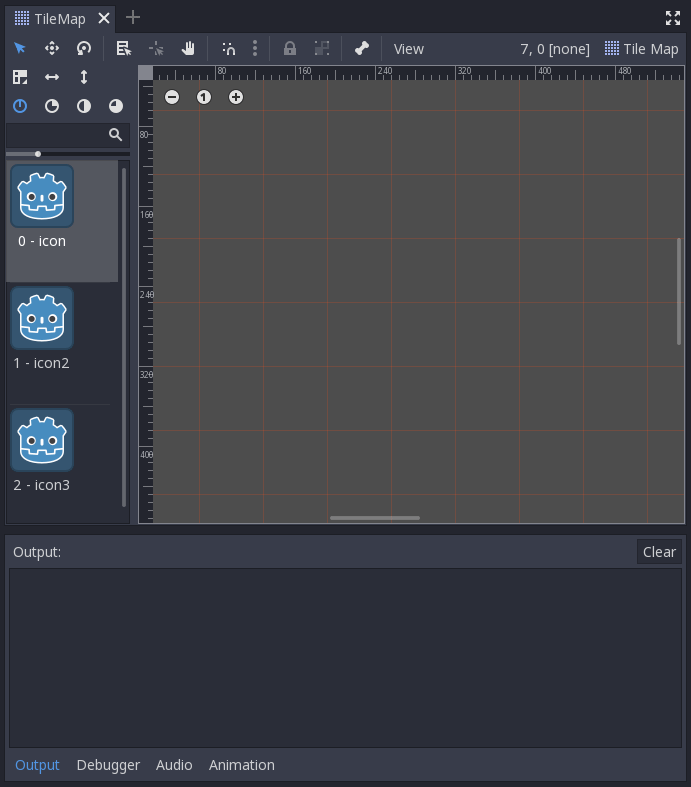Open the Debugger bottom panel
This screenshot has height=787, width=691.
pyautogui.click(x=108, y=765)
